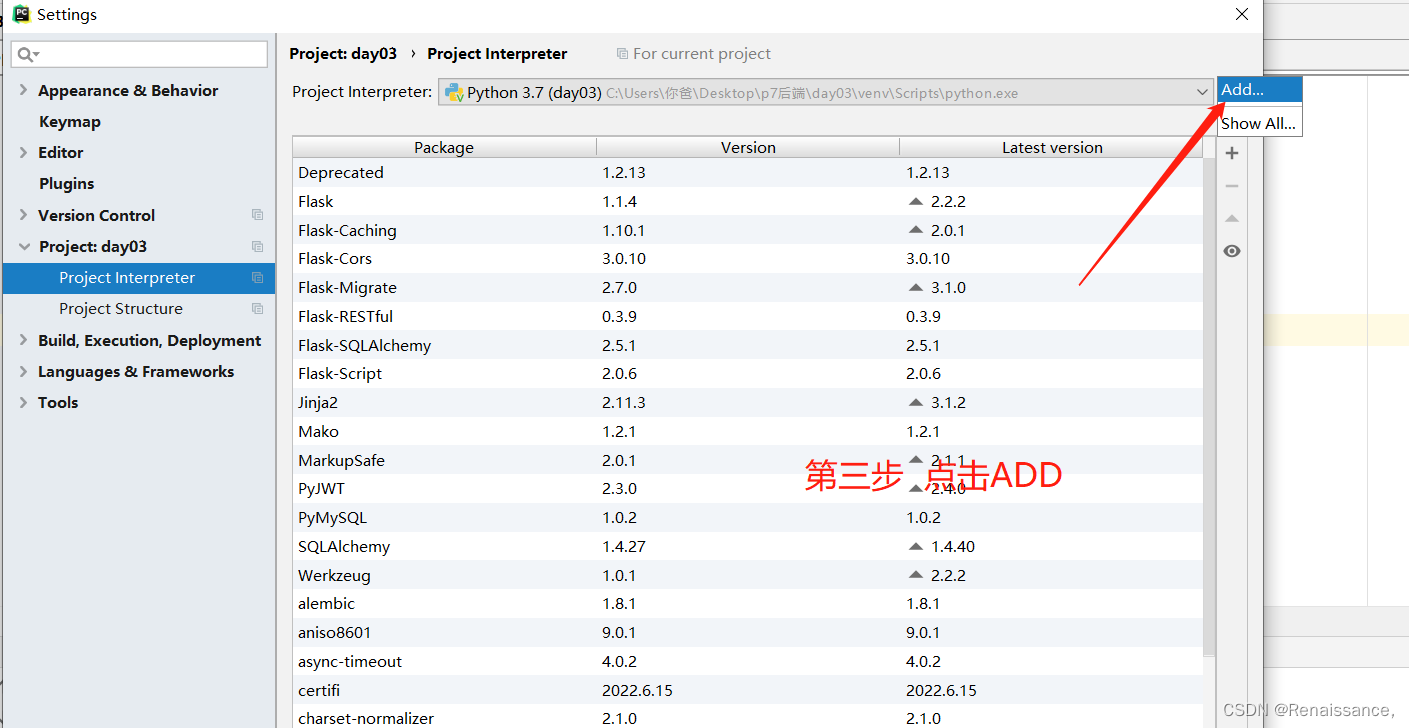Choose Add... from interpreter menu
The width and height of the screenshot is (1409, 728).
(x=1260, y=89)
